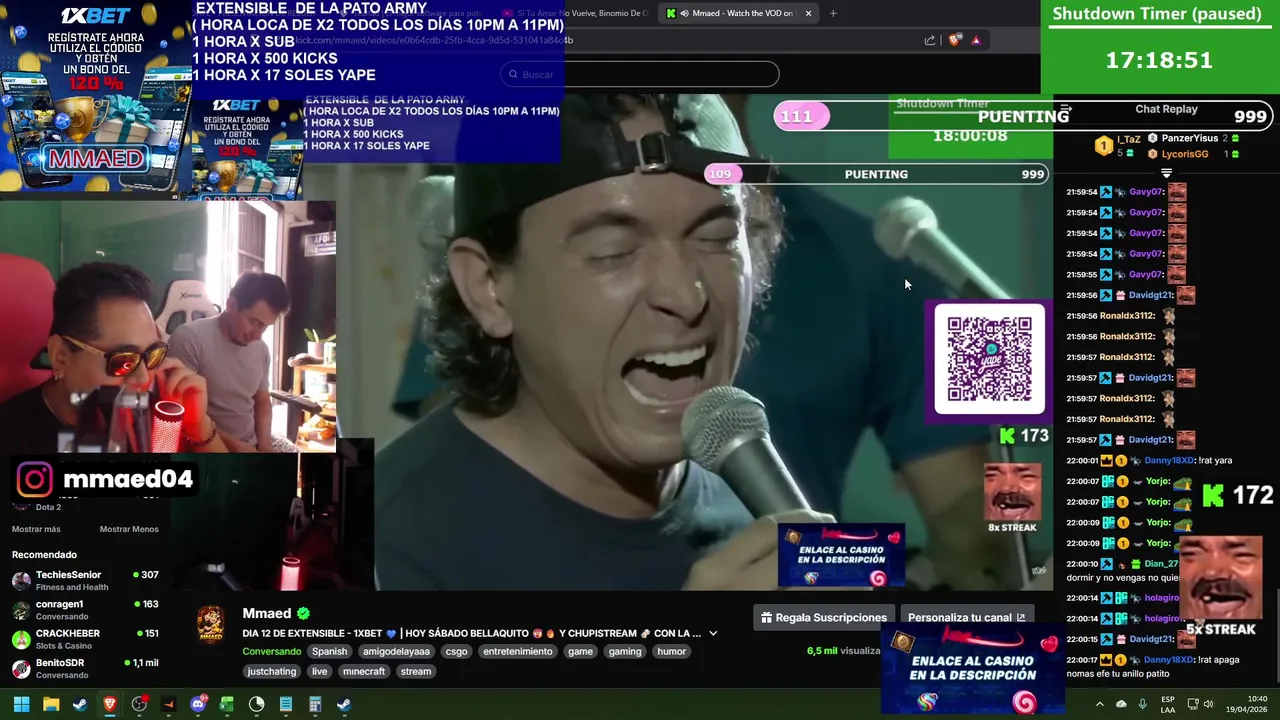Click the Mmaed channel name
This screenshot has width=1280, height=720.
[x=266, y=613]
